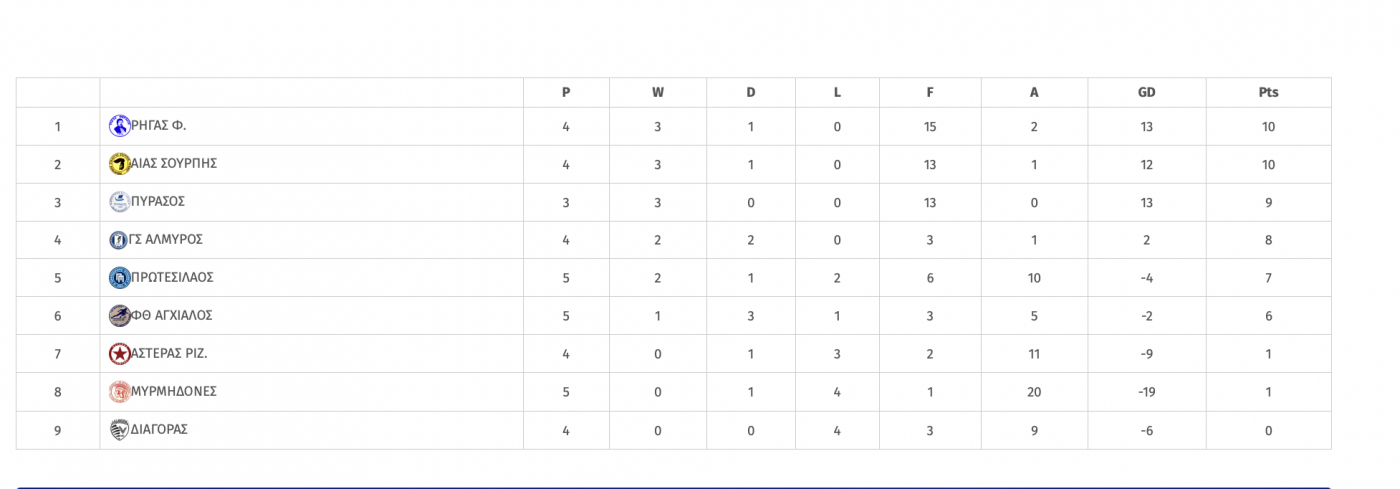Image resolution: width=1400 pixels, height=489 pixels.
Task: Click the ΠΡΩΤΕΣΙΛΑΟΣ blue team badge
Action: click(x=120, y=278)
